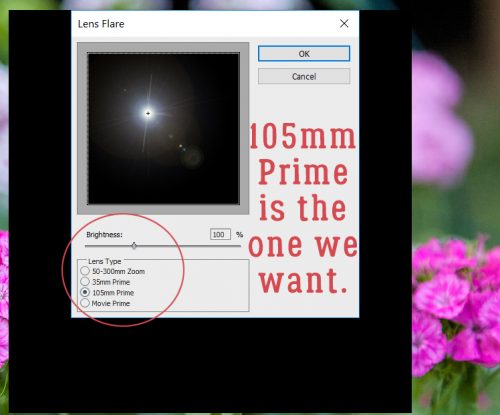Click the percent sign beside brightness field
The image size is (500, 415).
coord(239,235)
